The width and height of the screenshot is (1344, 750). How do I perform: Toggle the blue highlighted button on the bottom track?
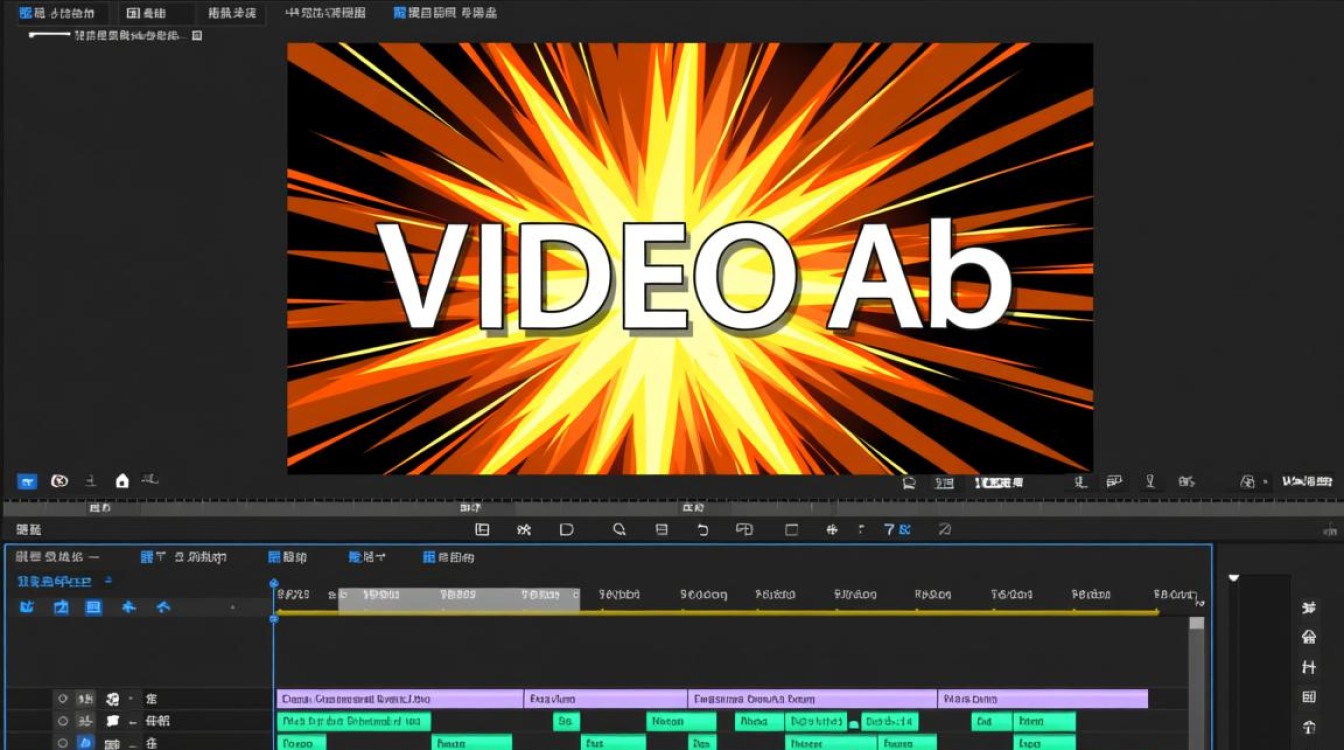pyautogui.click(x=86, y=743)
